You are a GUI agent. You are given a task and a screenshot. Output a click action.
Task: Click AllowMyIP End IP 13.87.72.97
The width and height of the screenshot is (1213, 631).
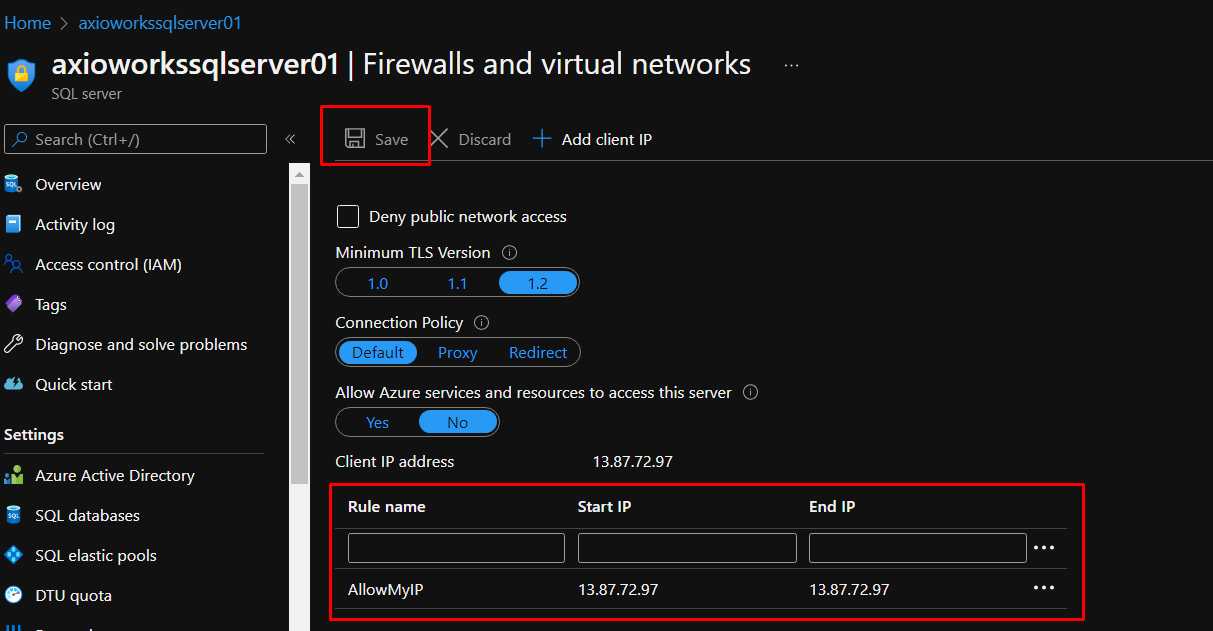click(849, 589)
